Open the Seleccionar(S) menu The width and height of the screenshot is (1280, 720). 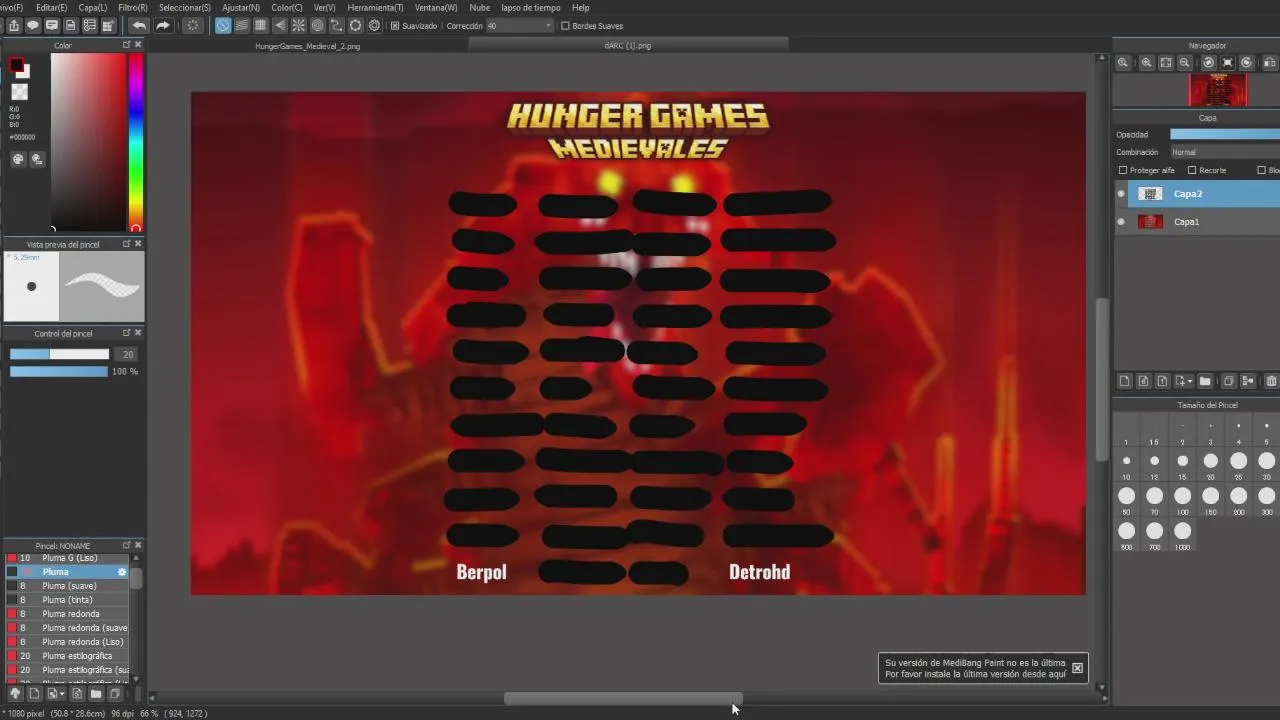[x=185, y=7]
